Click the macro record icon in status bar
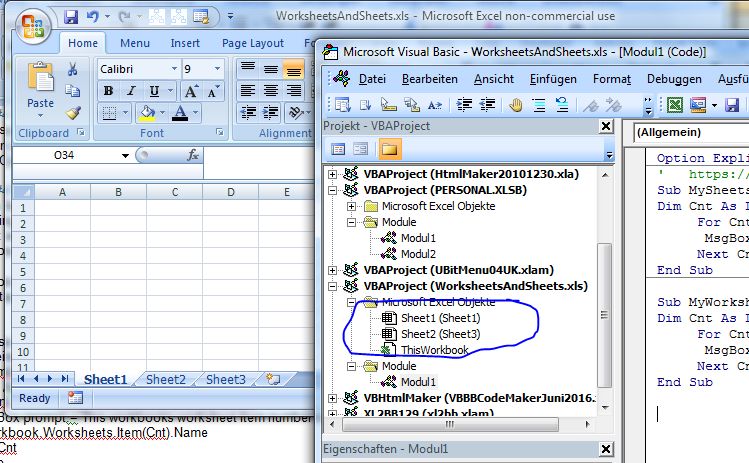Viewport: 749px width, 463px height. tap(75, 398)
